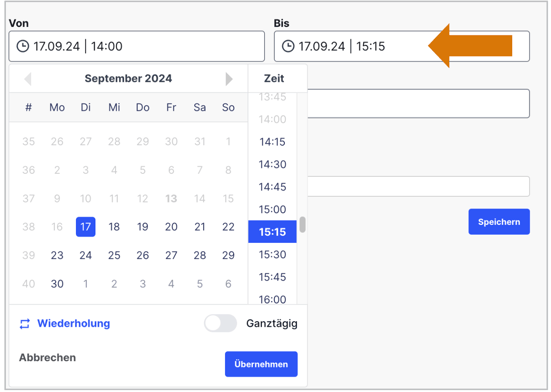Click the repeat icon beside Wiederholung
The image size is (551, 392).
(25, 324)
